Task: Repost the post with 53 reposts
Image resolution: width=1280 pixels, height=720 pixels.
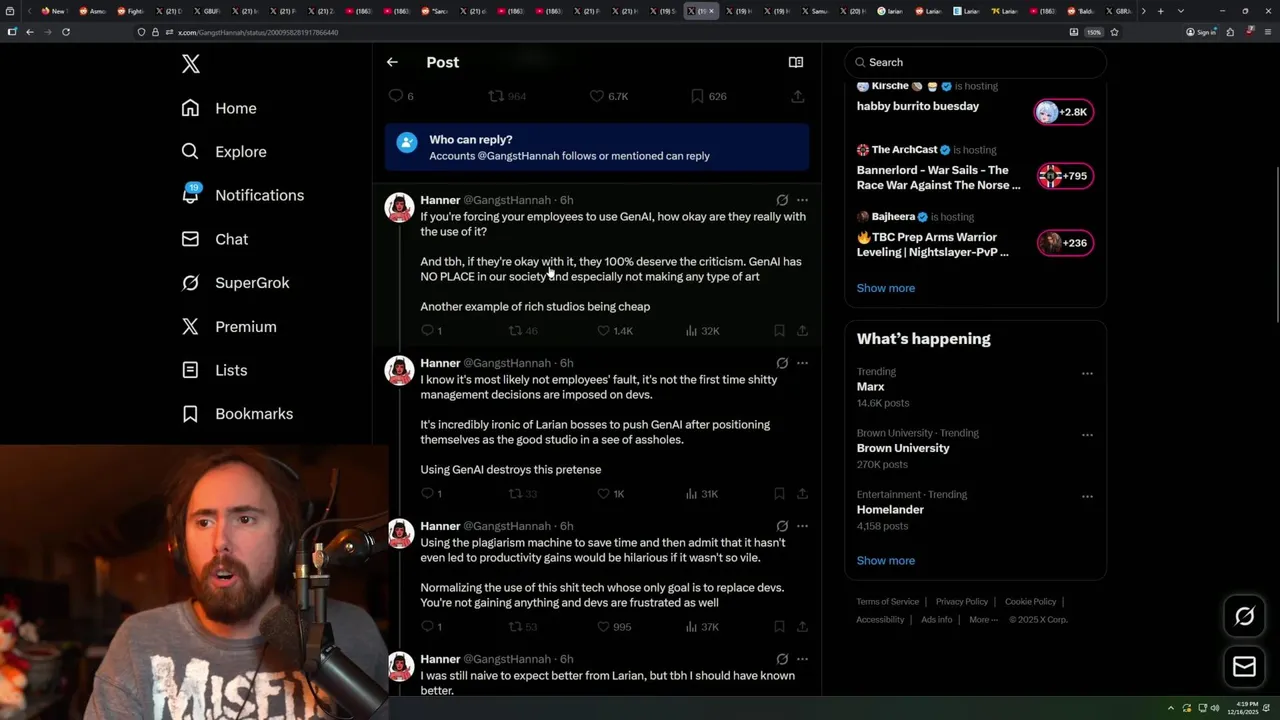Action: [x=523, y=627]
